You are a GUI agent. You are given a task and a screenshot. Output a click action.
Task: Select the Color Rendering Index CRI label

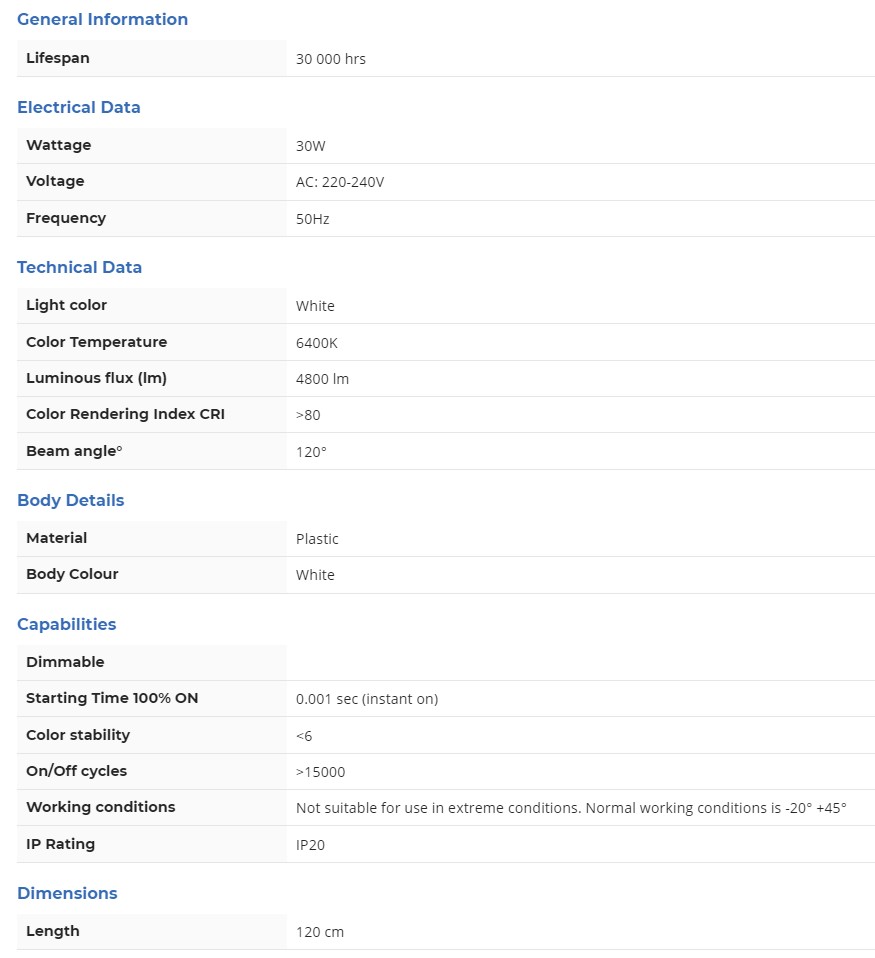coord(125,414)
